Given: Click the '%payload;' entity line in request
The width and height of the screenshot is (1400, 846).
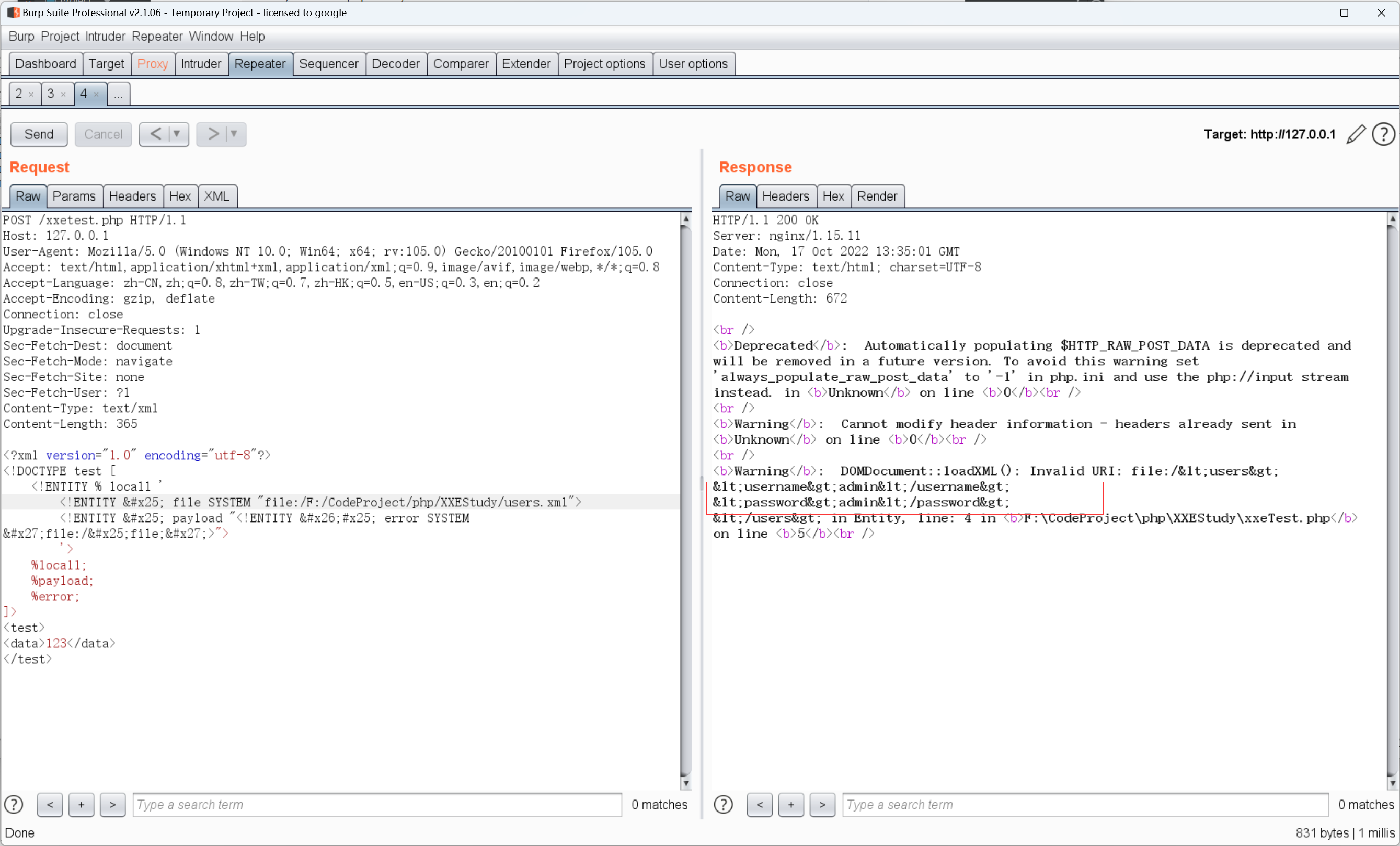Looking at the screenshot, I should pos(62,582).
